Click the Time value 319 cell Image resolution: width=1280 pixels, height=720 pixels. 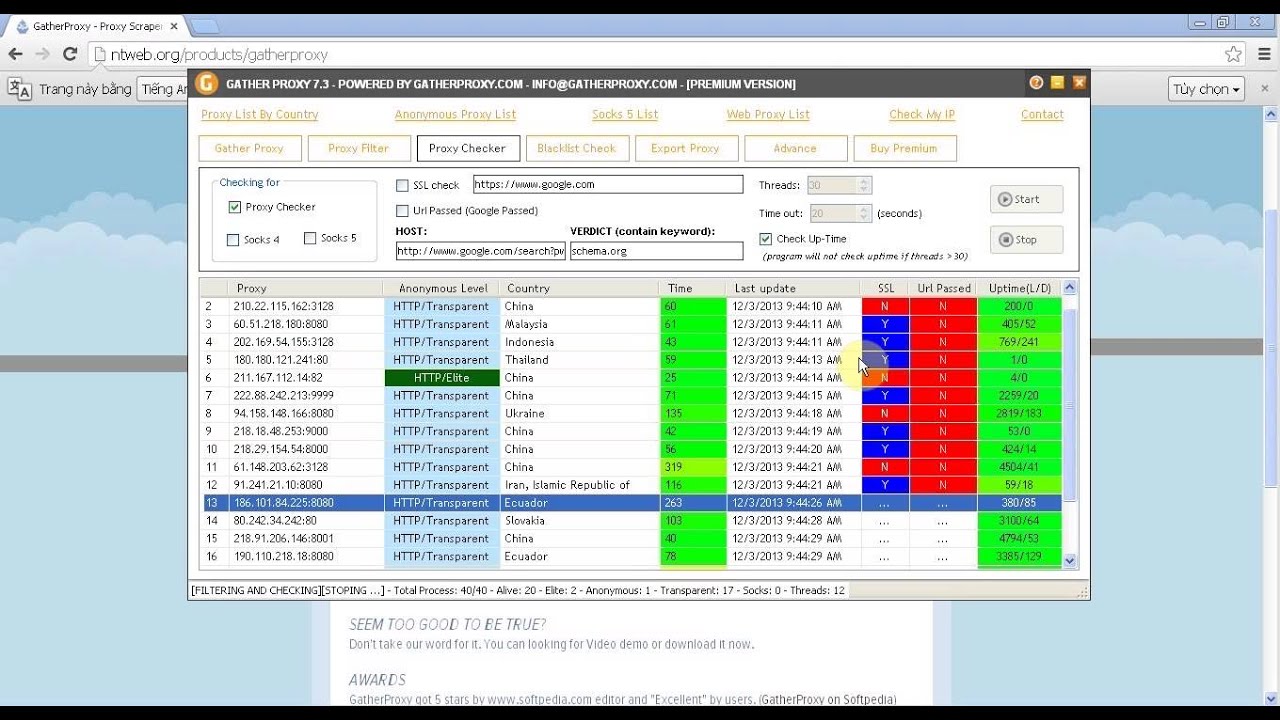[x=694, y=467]
